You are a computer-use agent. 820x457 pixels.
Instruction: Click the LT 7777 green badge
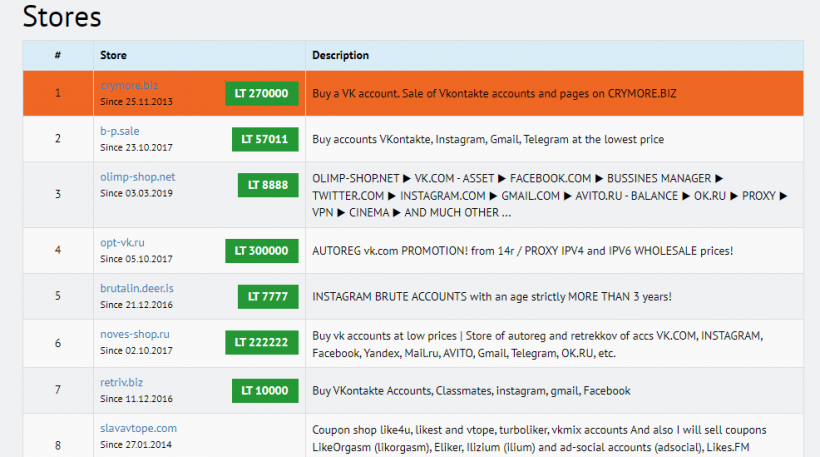[268, 296]
